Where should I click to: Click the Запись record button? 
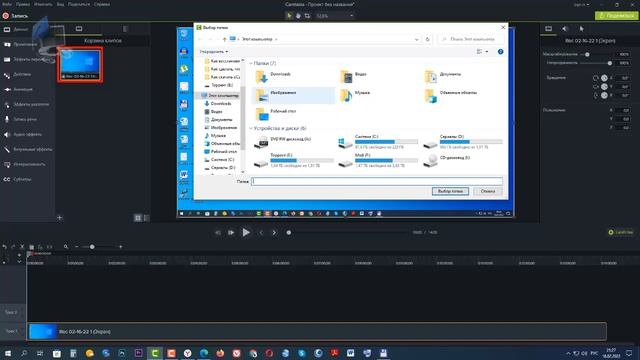pos(15,16)
